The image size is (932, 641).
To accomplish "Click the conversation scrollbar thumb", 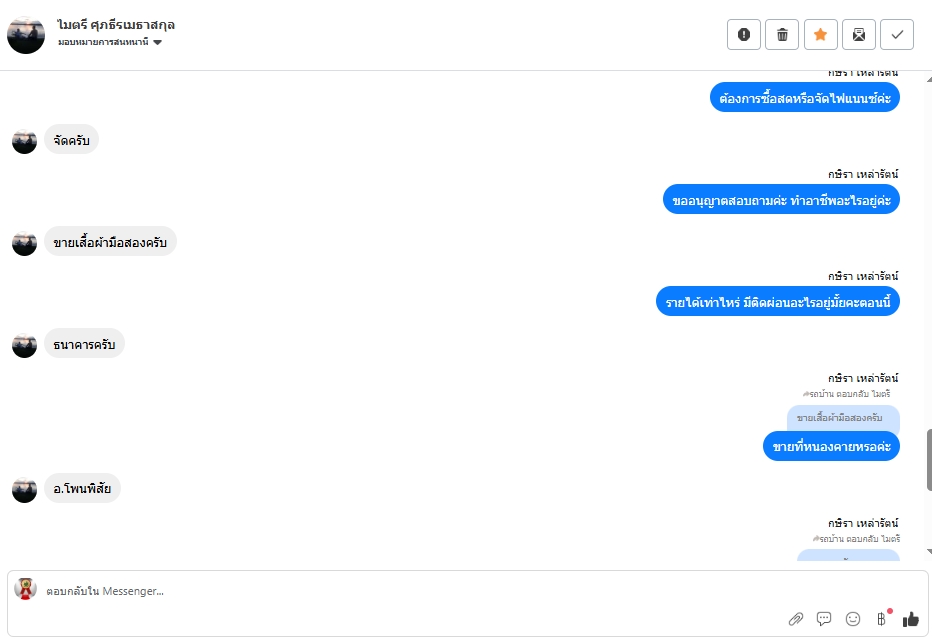I will pos(929,458).
